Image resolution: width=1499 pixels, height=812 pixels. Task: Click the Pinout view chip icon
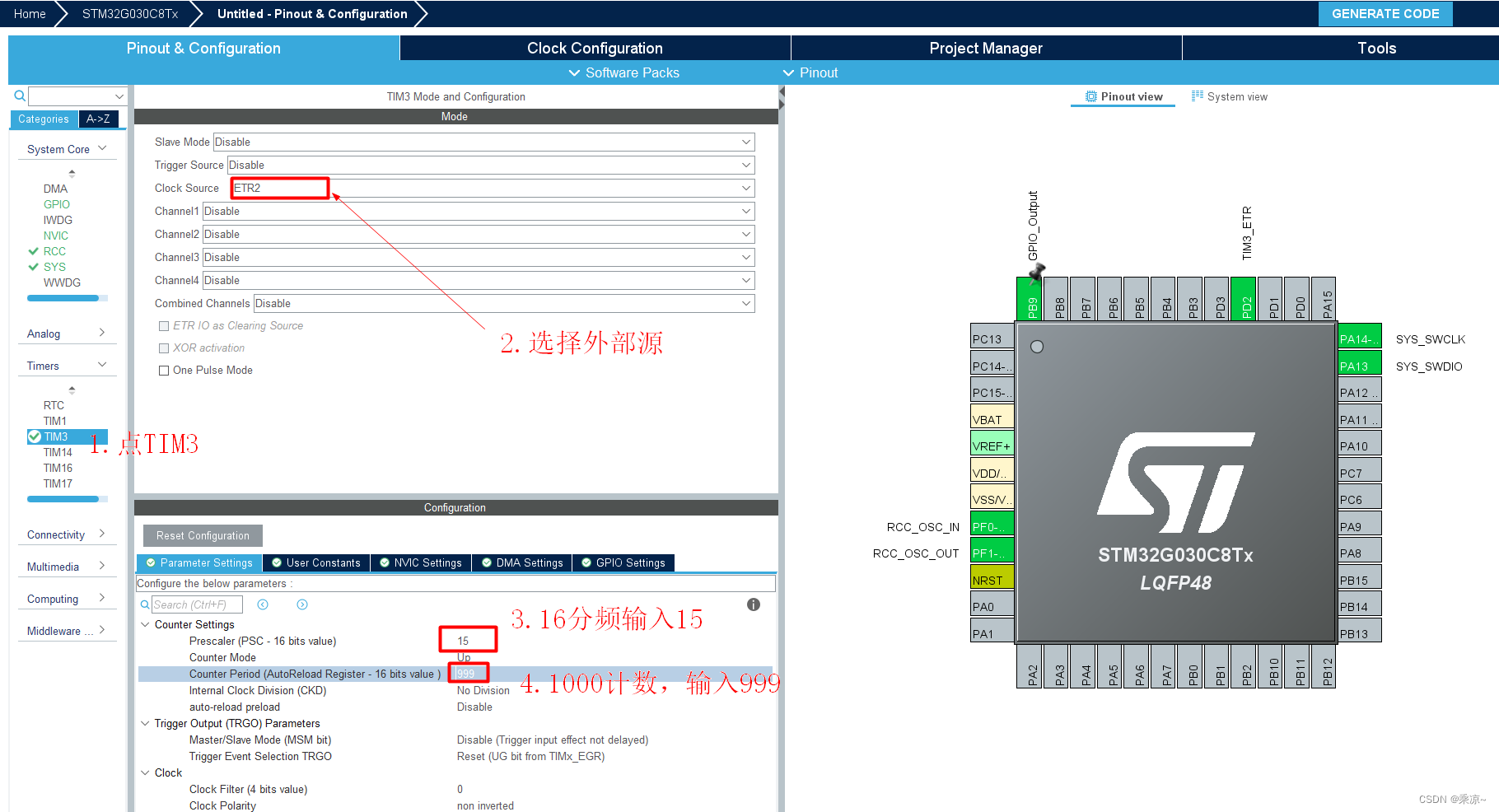pyautogui.click(x=1091, y=96)
